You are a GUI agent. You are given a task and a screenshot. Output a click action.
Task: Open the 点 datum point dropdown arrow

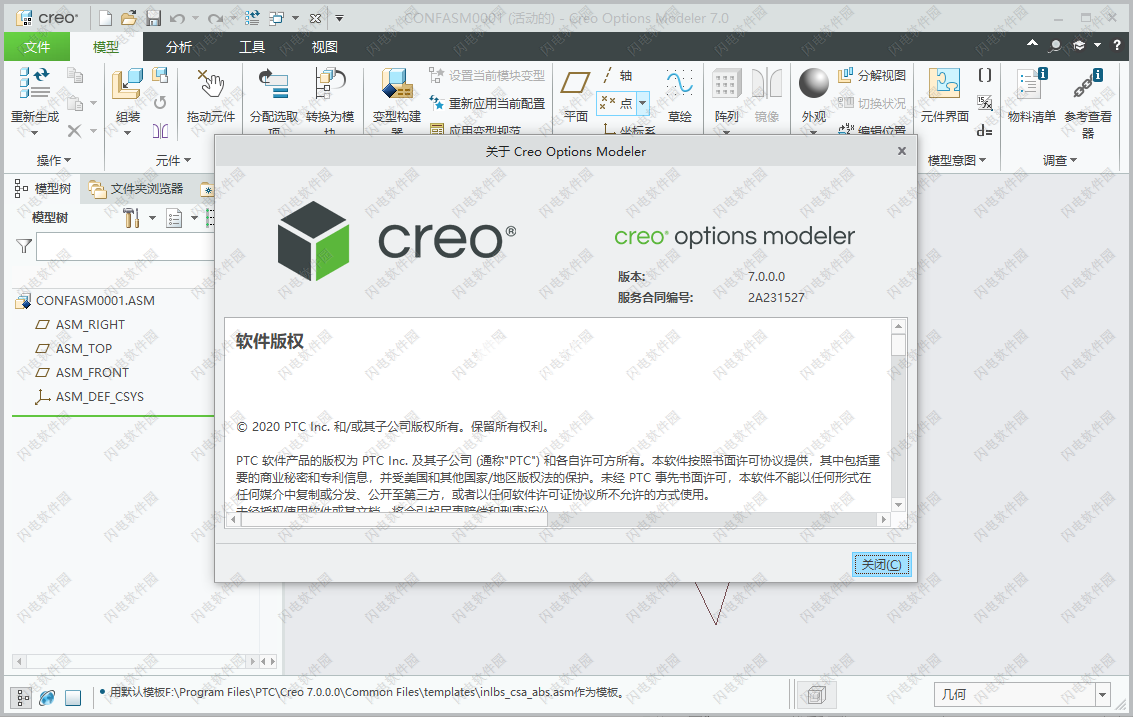(x=642, y=103)
